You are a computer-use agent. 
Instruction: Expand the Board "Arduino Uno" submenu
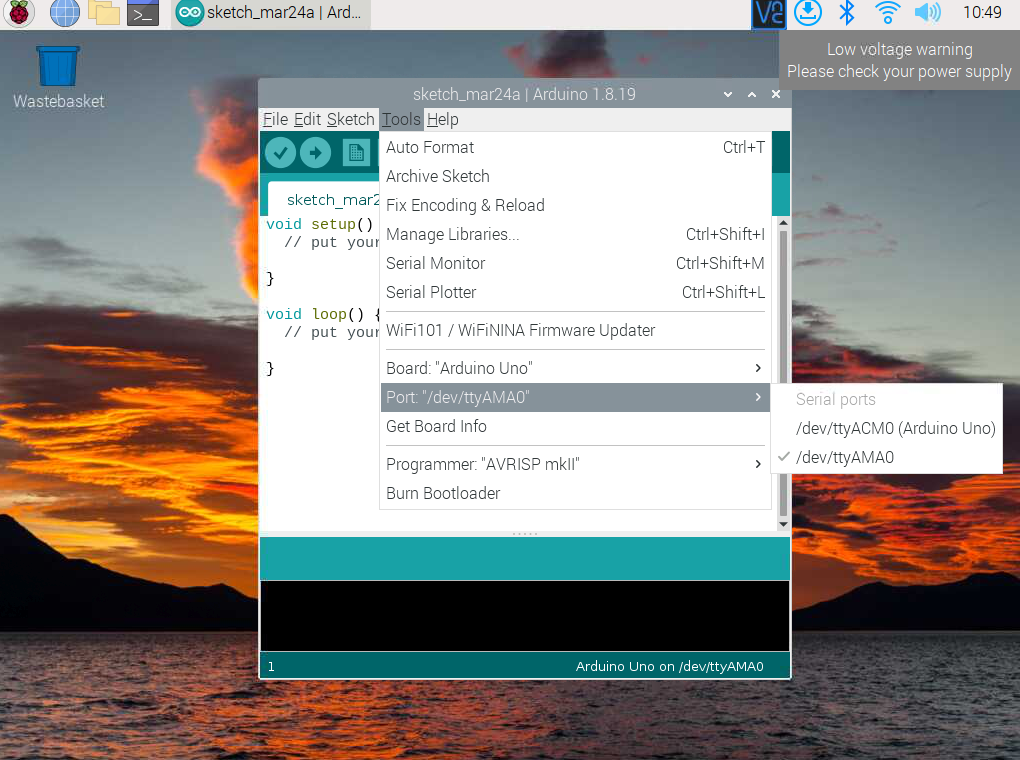575,368
